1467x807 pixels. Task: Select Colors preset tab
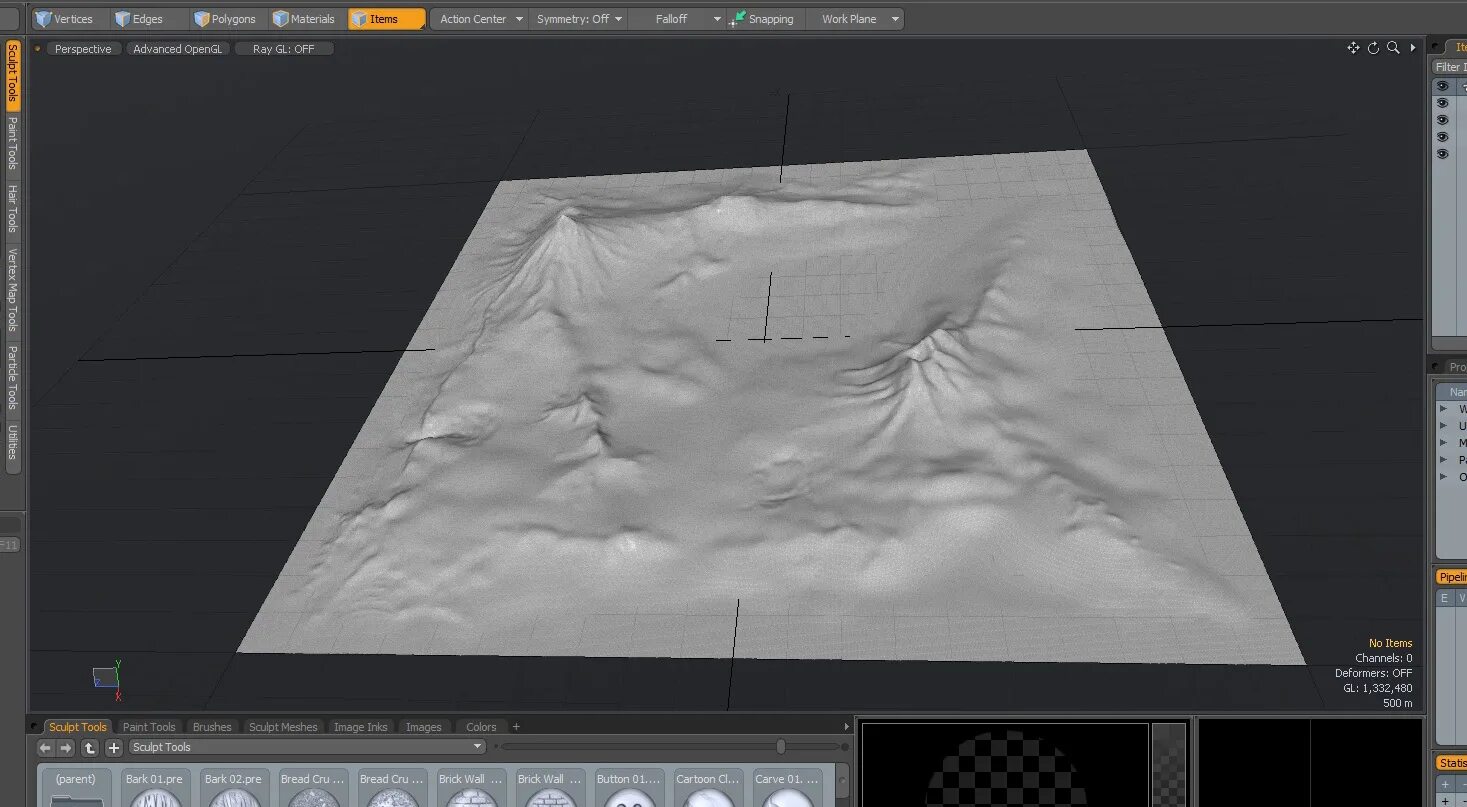481,727
